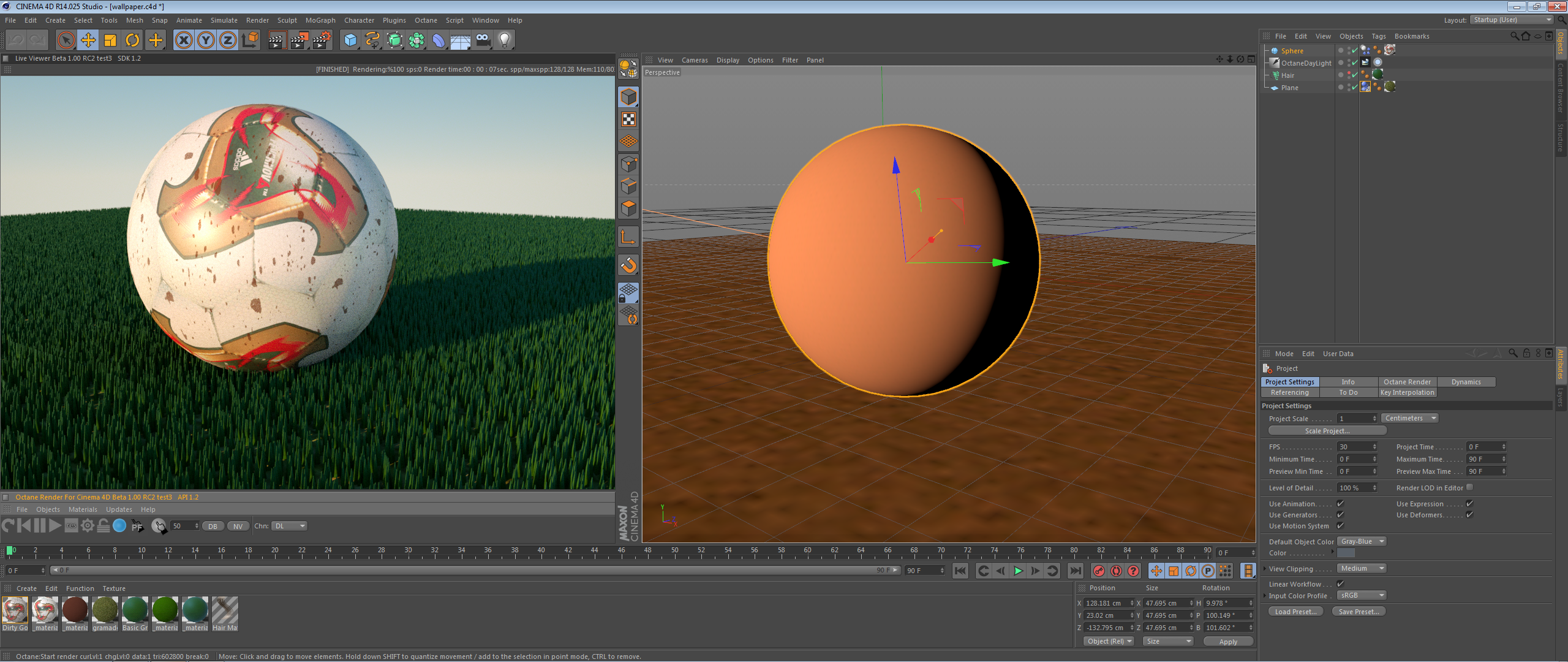Select the Rotate tool icon
The width and height of the screenshot is (1568, 662).
(x=132, y=40)
